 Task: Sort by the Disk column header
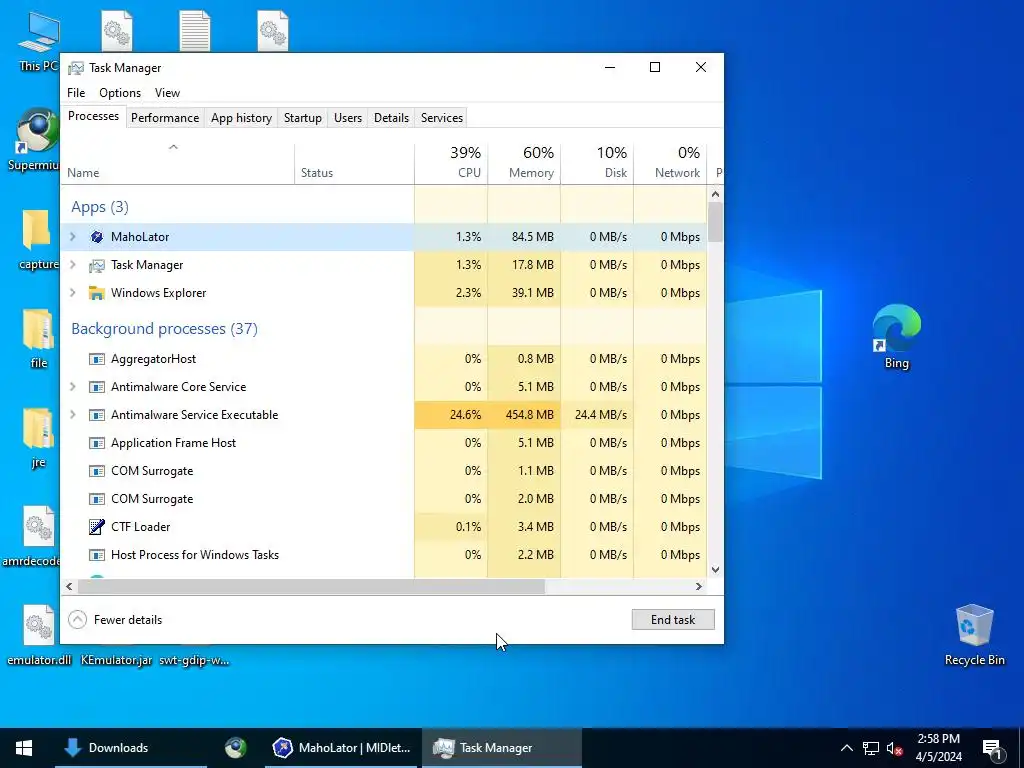click(x=597, y=163)
